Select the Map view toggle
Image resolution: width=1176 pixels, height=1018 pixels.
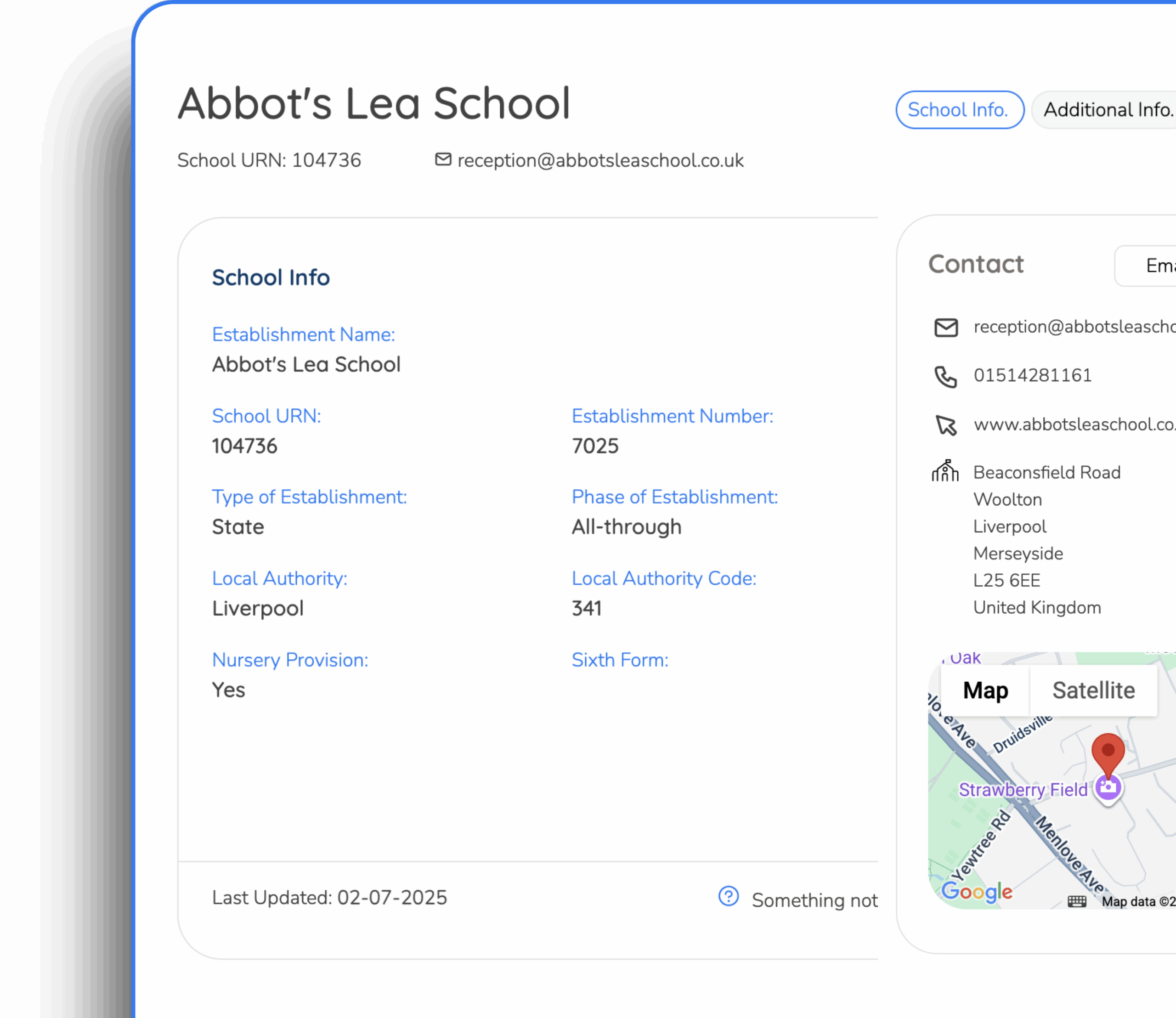coord(985,691)
